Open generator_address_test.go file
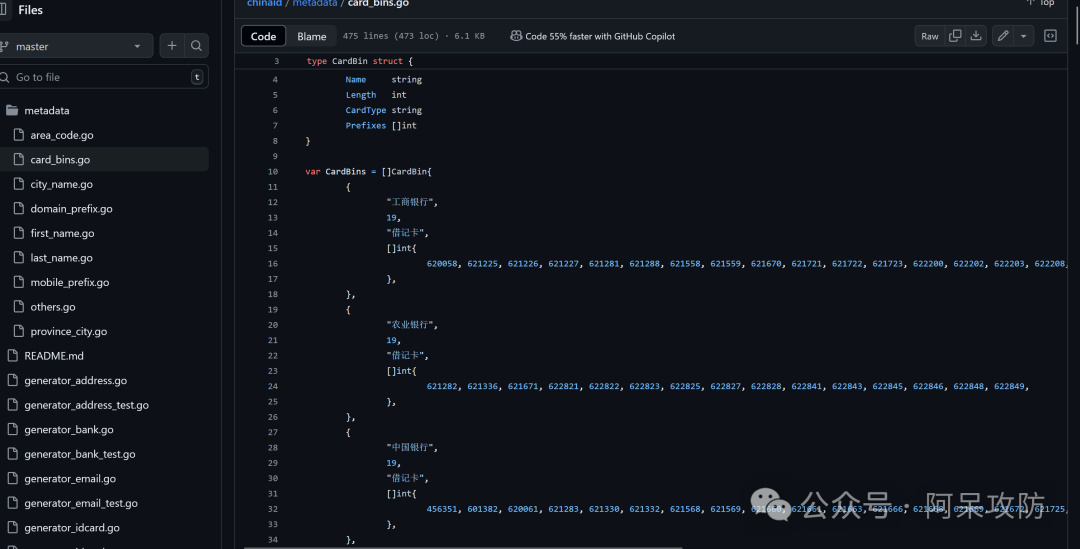The height and width of the screenshot is (549, 1080). (87, 405)
